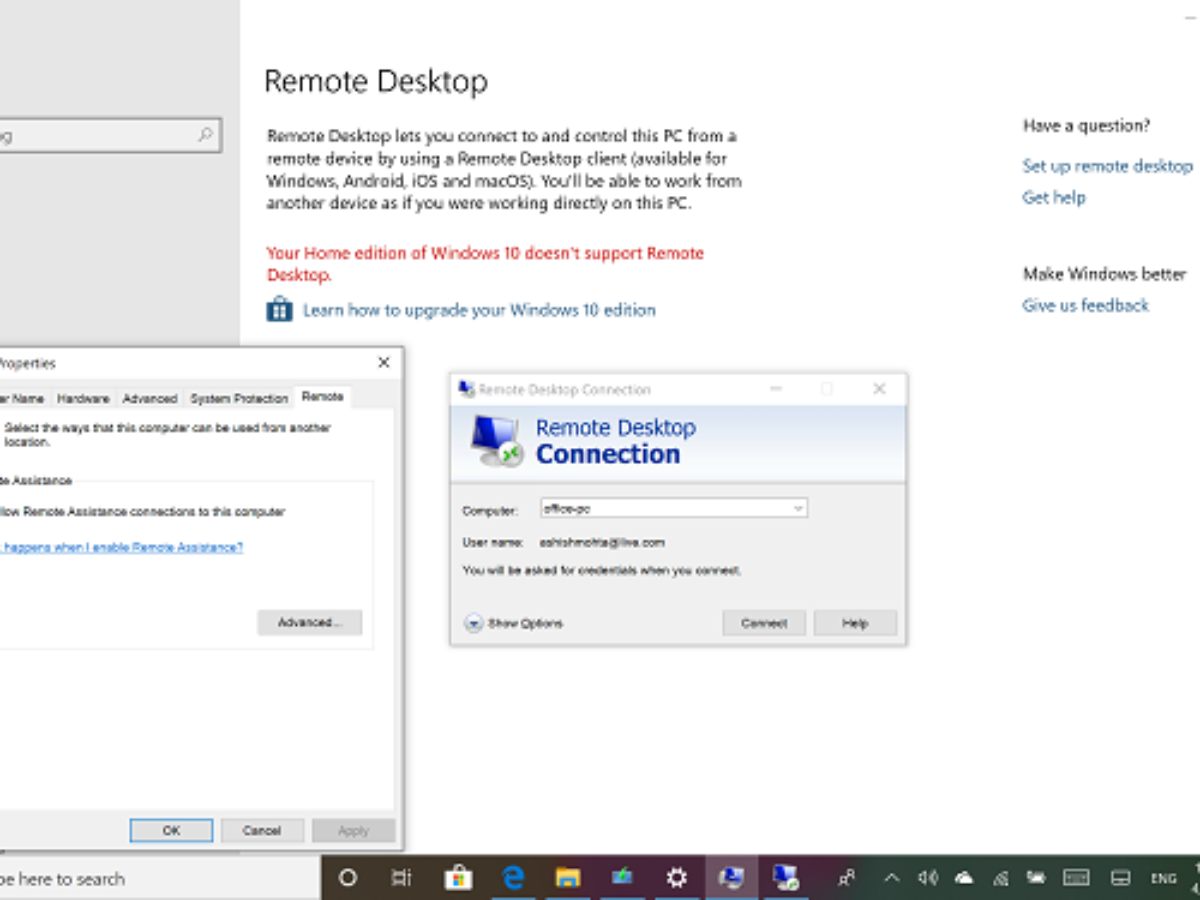The width and height of the screenshot is (1200, 900).
Task: Click the Remote Desktop Connection title bar icon
Action: pyautogui.click(x=466, y=389)
